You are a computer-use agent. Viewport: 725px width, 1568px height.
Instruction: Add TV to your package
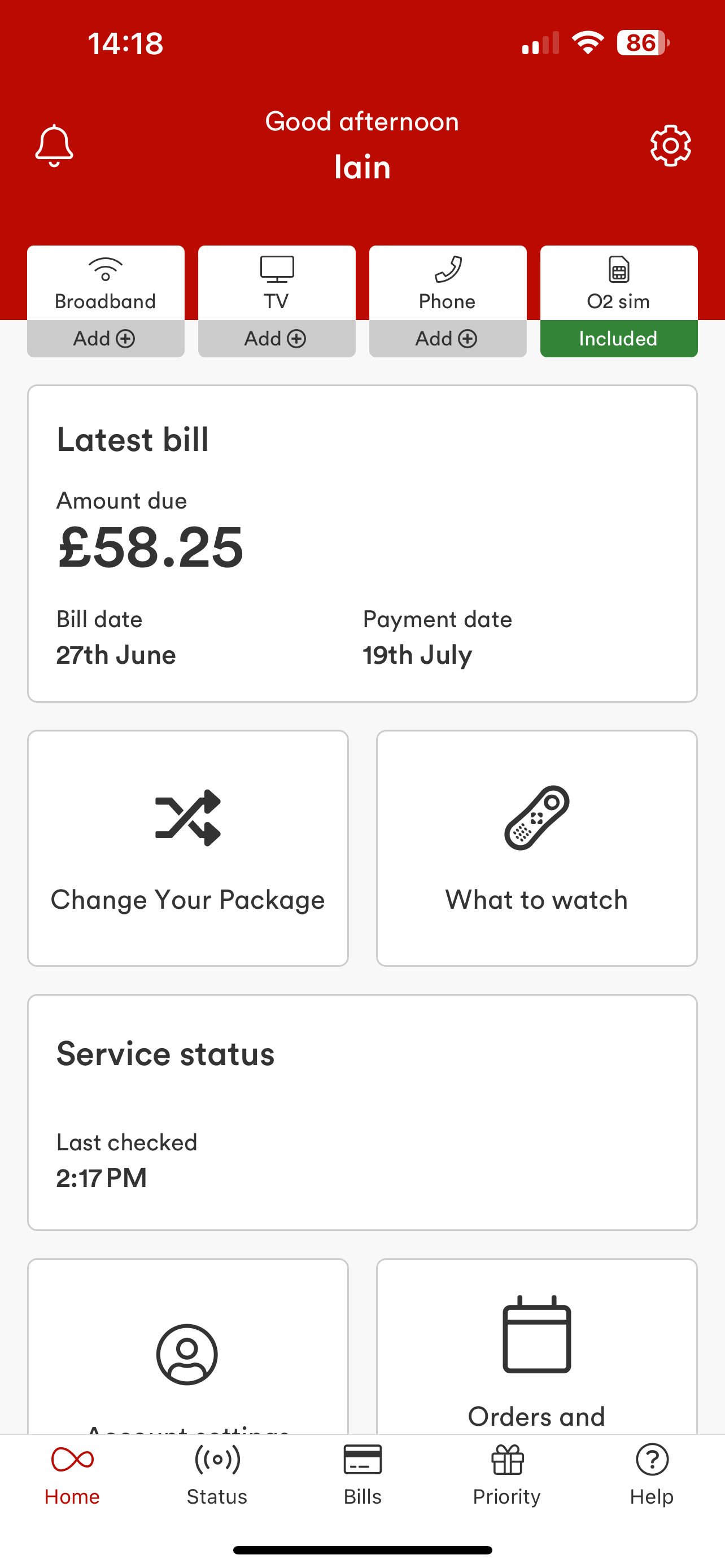pos(276,339)
